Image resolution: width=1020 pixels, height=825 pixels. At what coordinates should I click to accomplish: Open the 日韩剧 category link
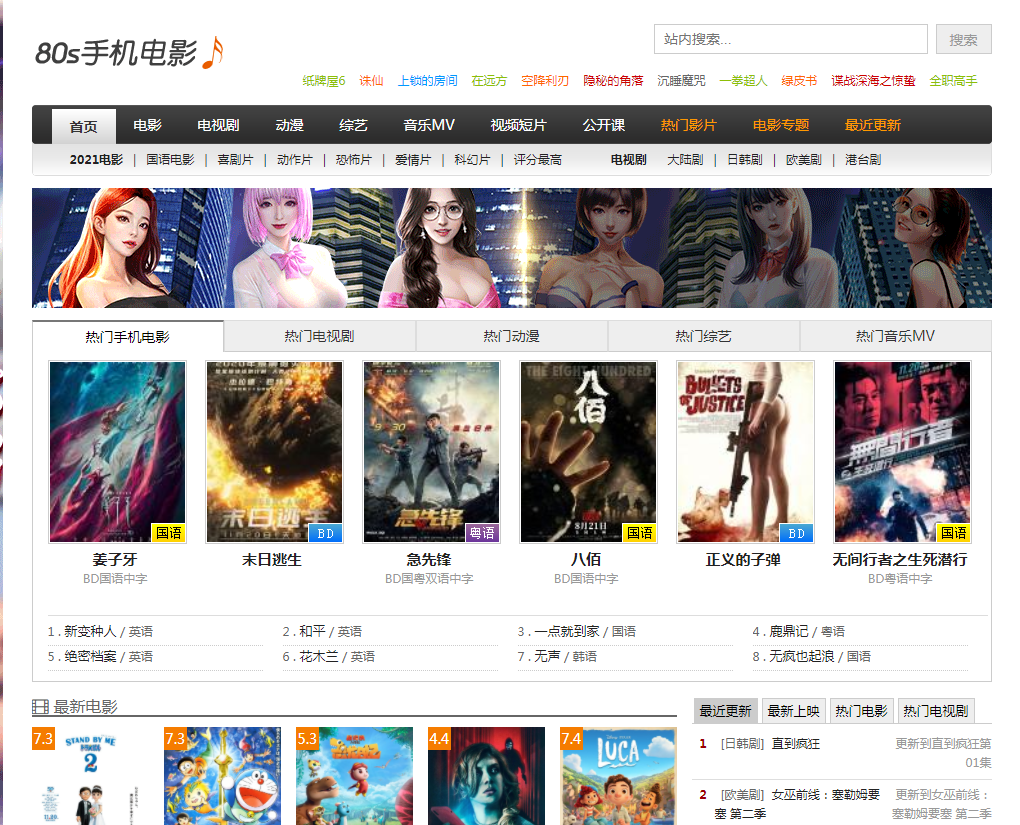pos(744,160)
